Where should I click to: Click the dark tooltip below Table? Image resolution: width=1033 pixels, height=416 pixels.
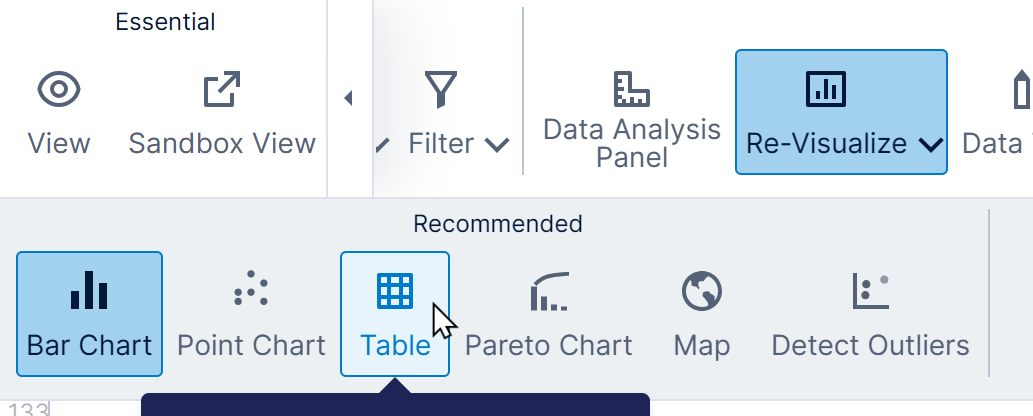395,405
